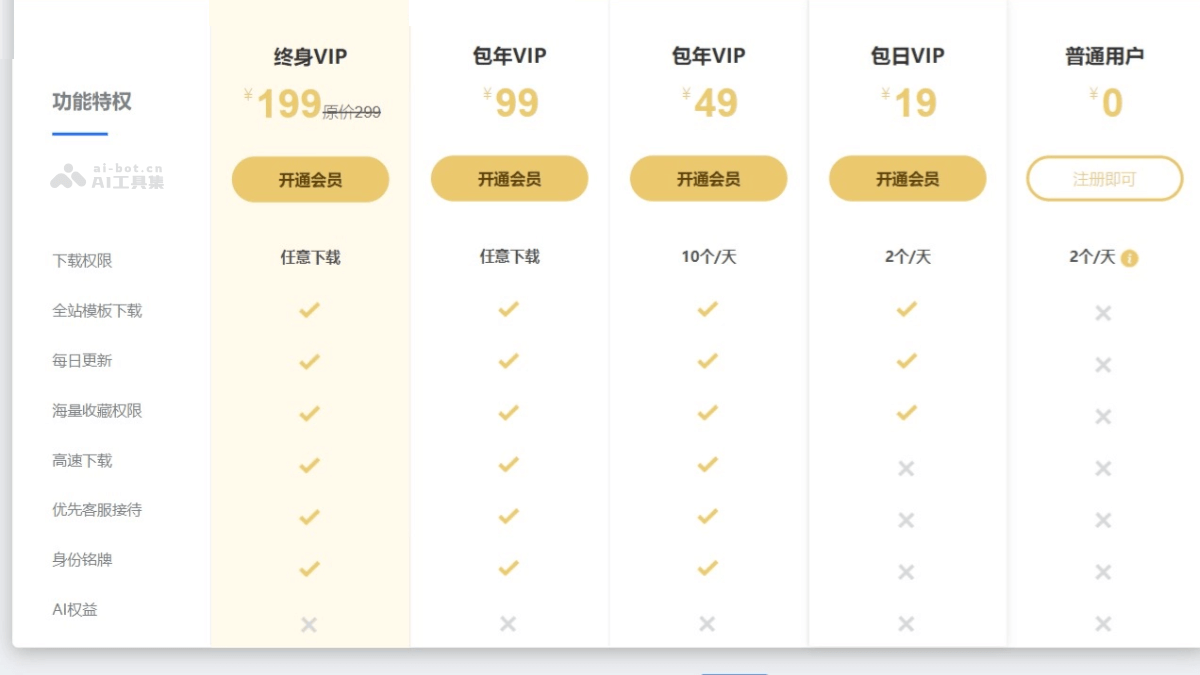
Task: Click the 终身VIP plan title
Action: [310, 56]
